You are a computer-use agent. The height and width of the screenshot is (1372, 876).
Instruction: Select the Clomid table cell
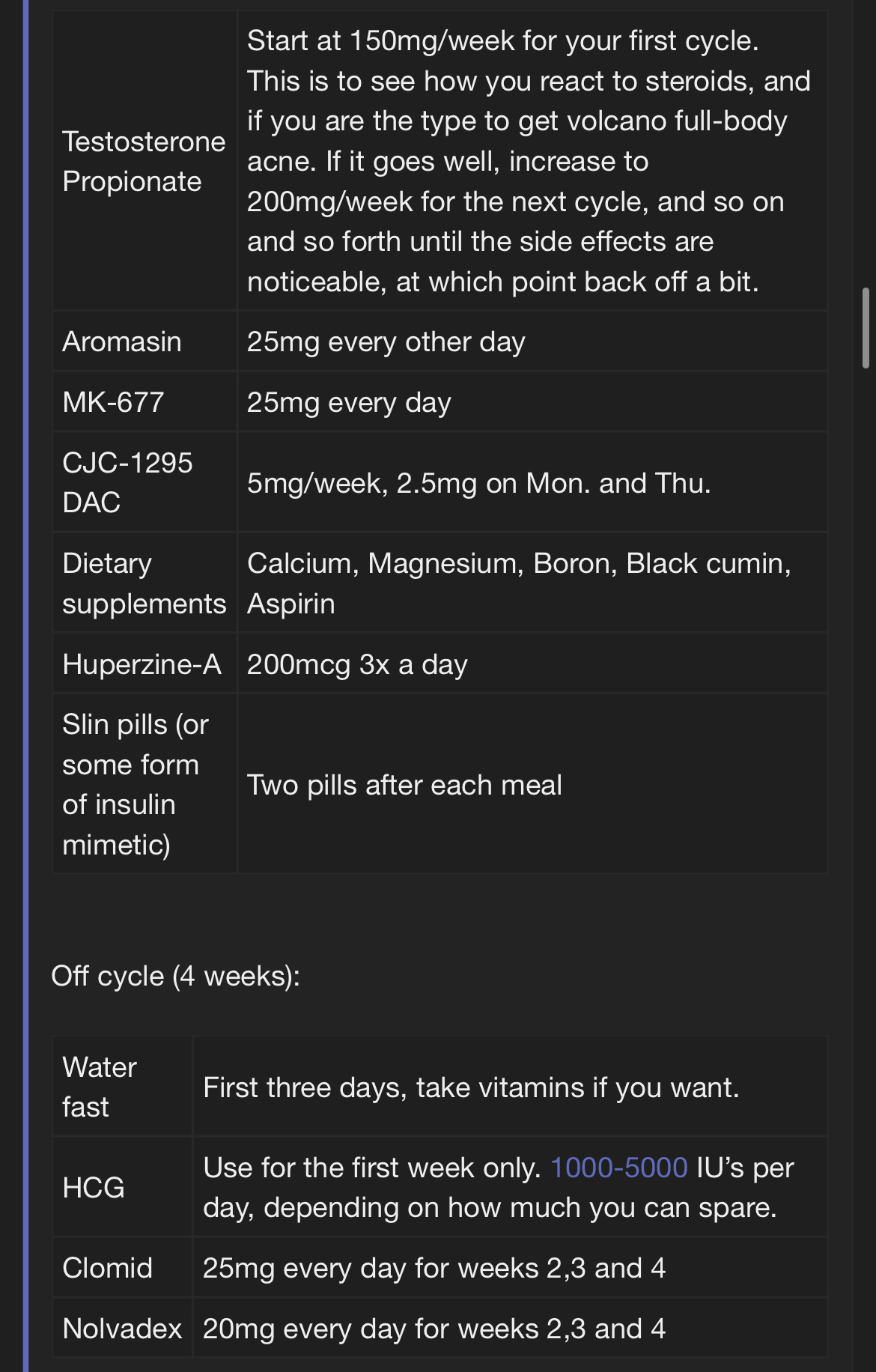[x=123, y=1268]
